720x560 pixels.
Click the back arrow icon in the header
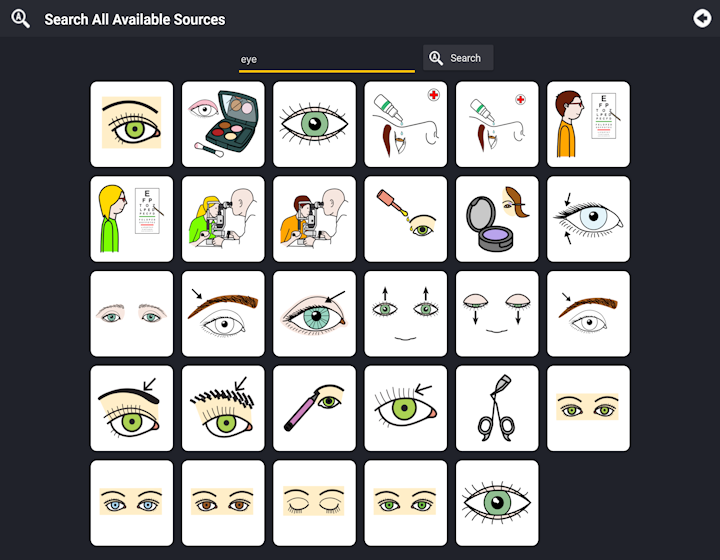[702, 18]
